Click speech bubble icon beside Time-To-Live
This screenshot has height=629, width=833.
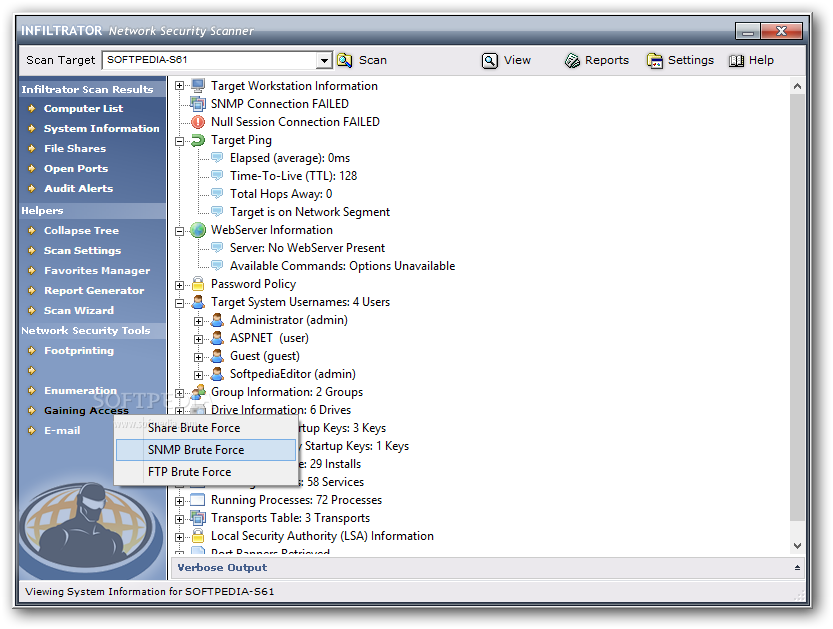point(217,175)
